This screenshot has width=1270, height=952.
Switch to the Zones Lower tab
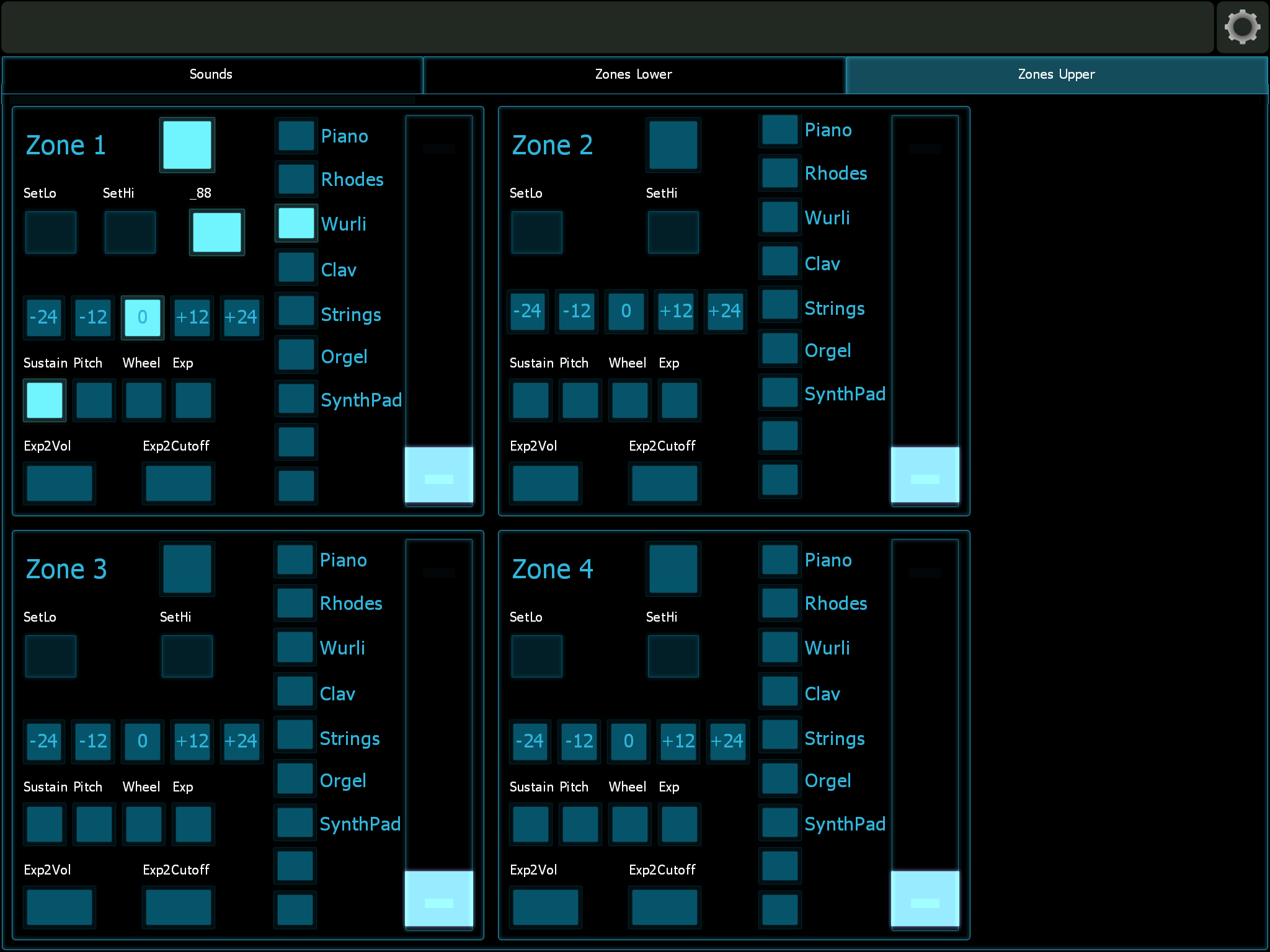[634, 74]
